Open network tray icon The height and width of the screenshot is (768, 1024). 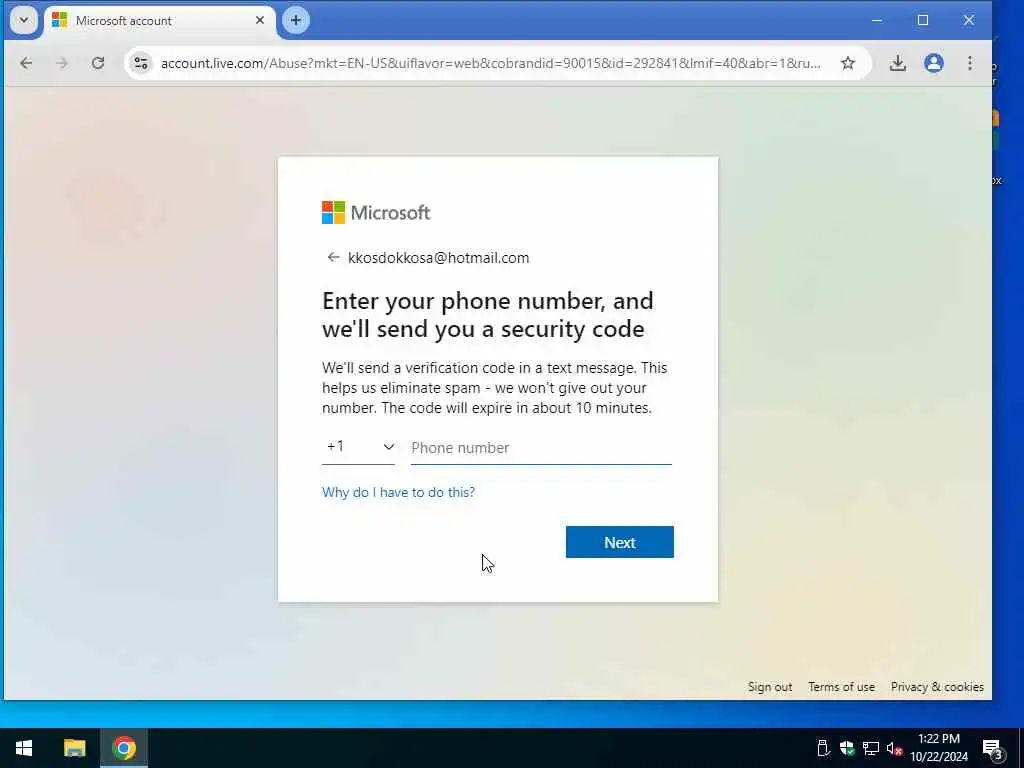click(871, 748)
